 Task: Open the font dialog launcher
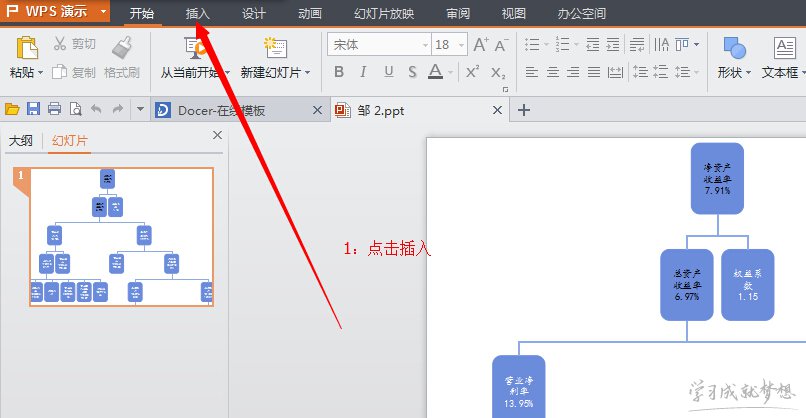coord(505,89)
